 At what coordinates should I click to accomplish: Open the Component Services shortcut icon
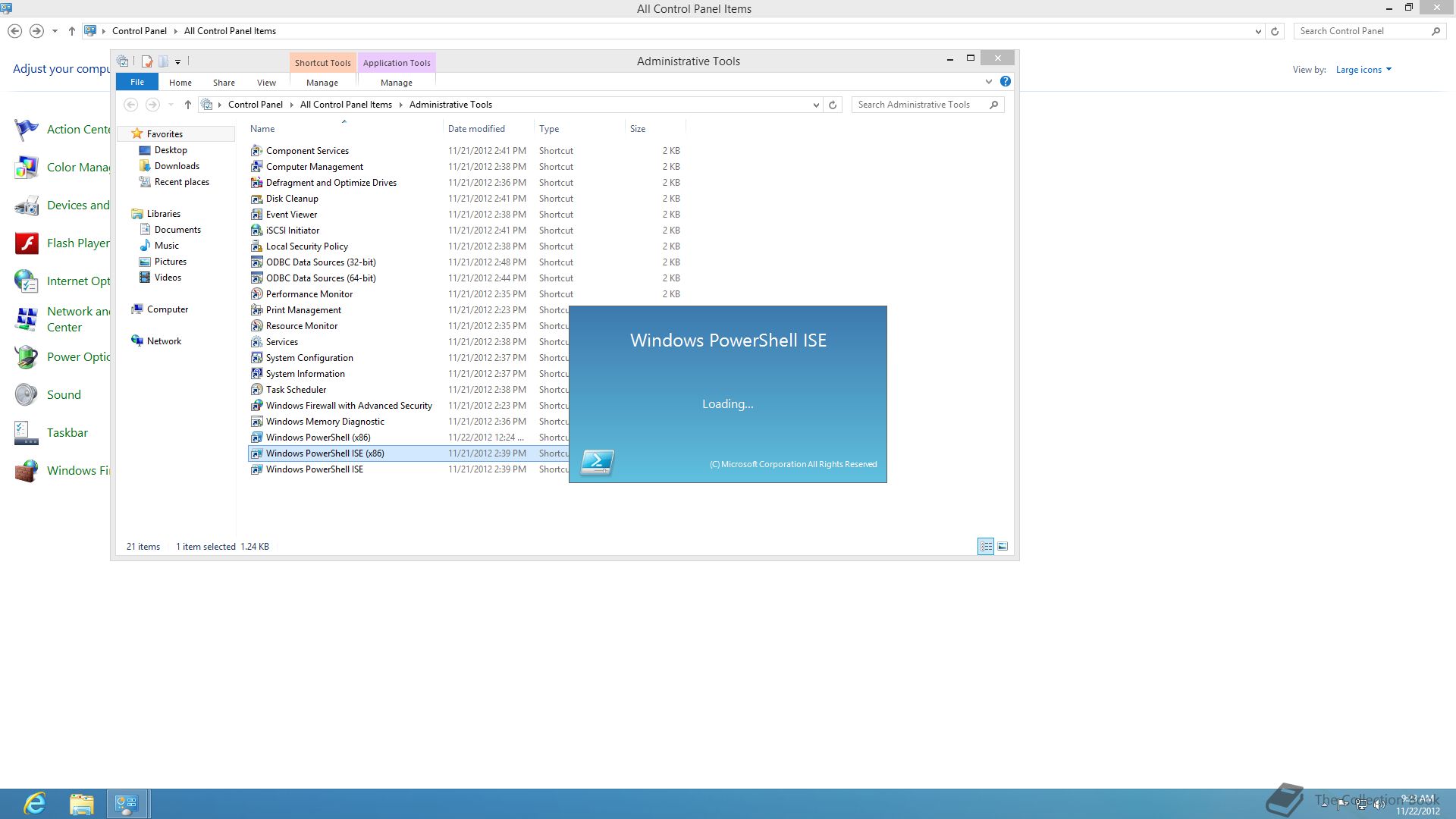tap(256, 151)
